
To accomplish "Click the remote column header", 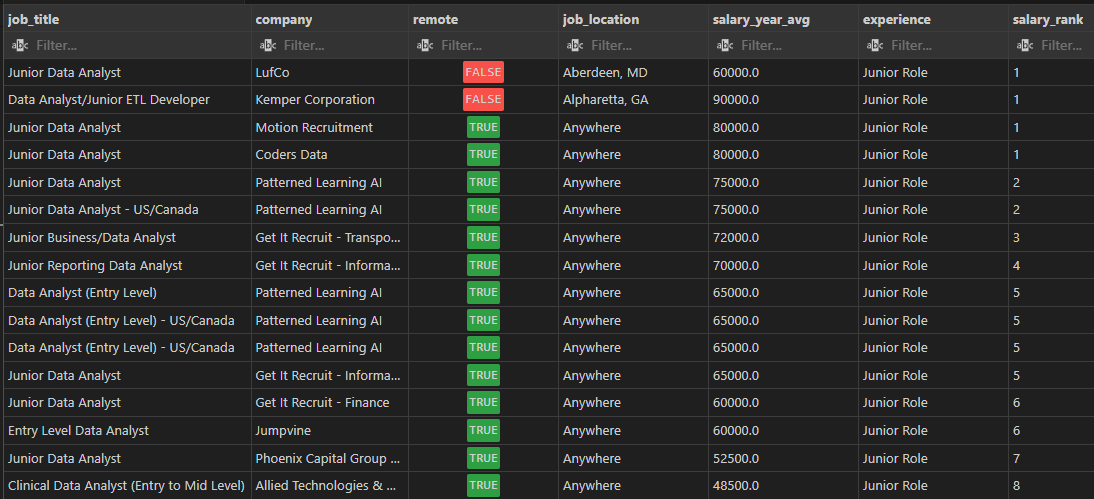I will click(x=435, y=19).
